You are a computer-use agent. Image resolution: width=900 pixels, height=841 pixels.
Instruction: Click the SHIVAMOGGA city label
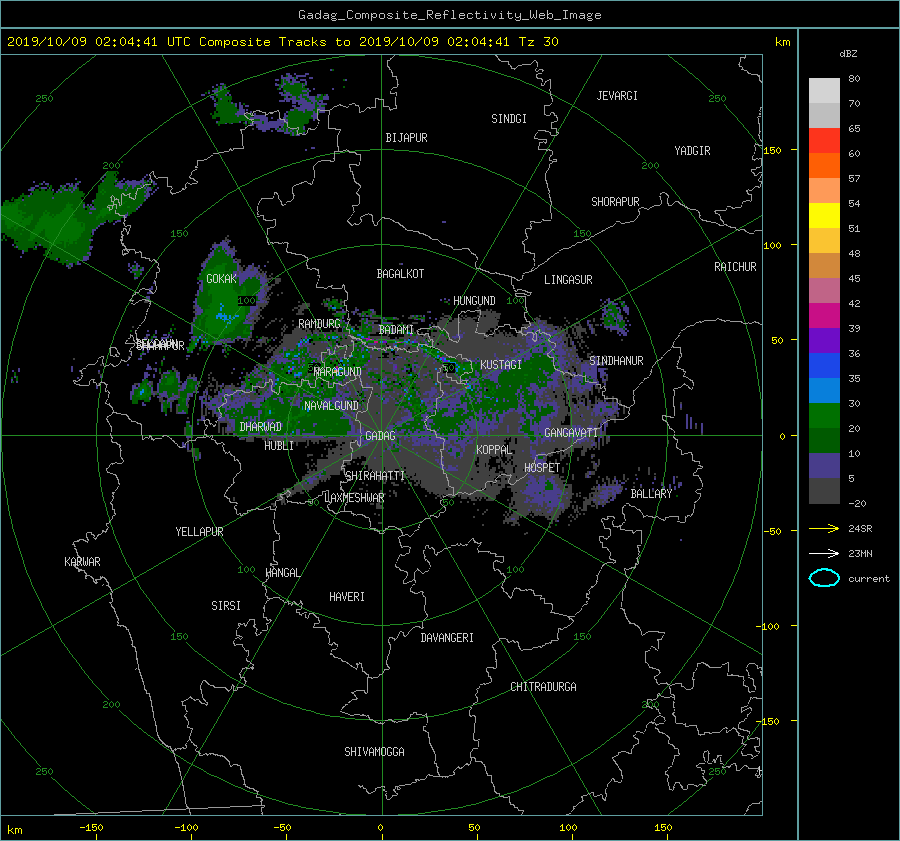374,752
